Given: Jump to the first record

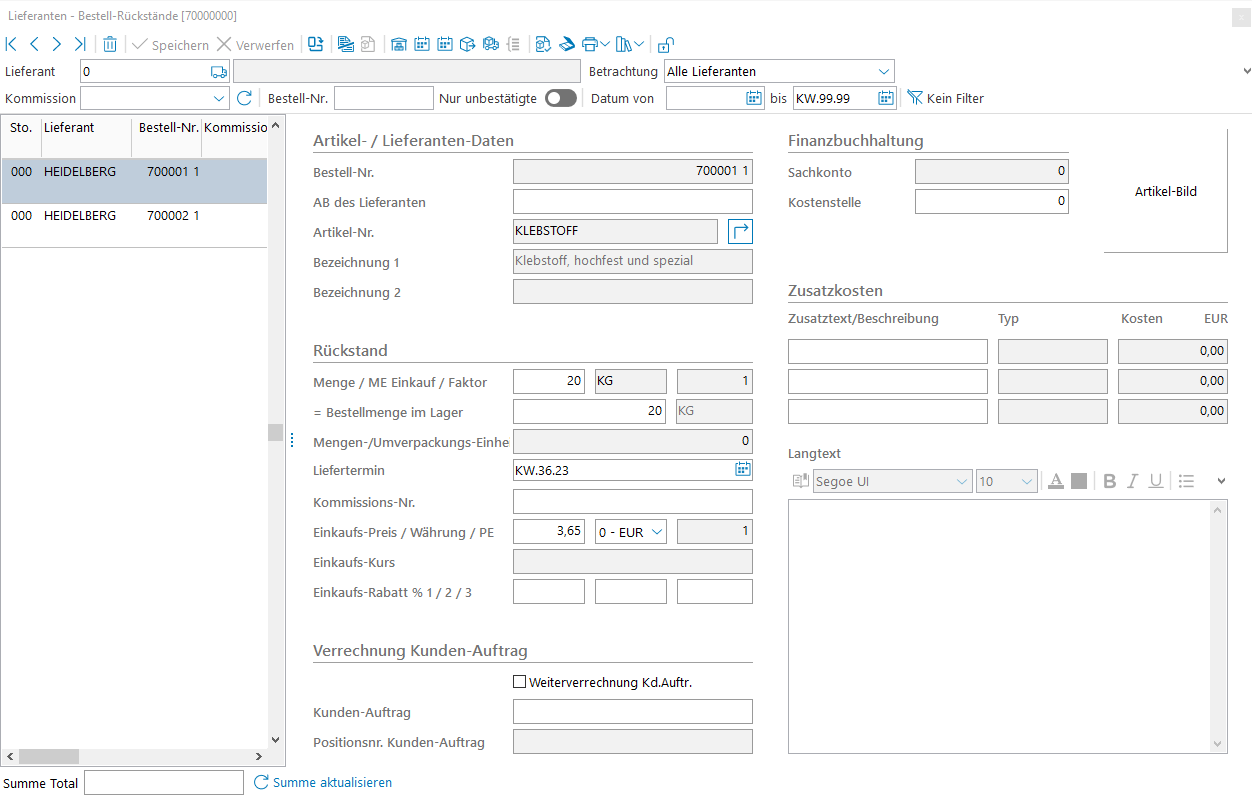Looking at the screenshot, I should click(x=12, y=44).
